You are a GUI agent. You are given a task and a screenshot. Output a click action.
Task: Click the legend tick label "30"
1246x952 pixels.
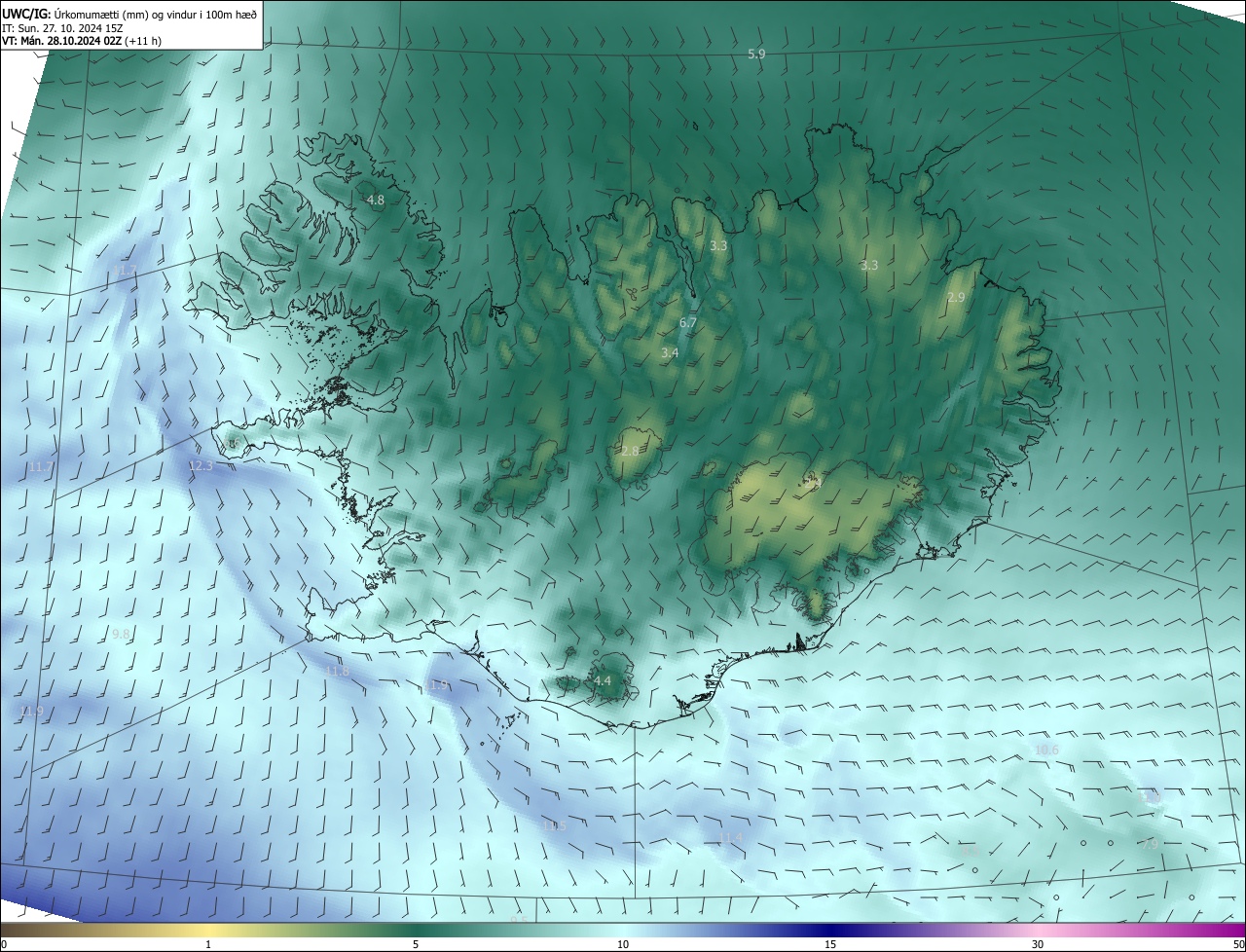coord(1038,944)
